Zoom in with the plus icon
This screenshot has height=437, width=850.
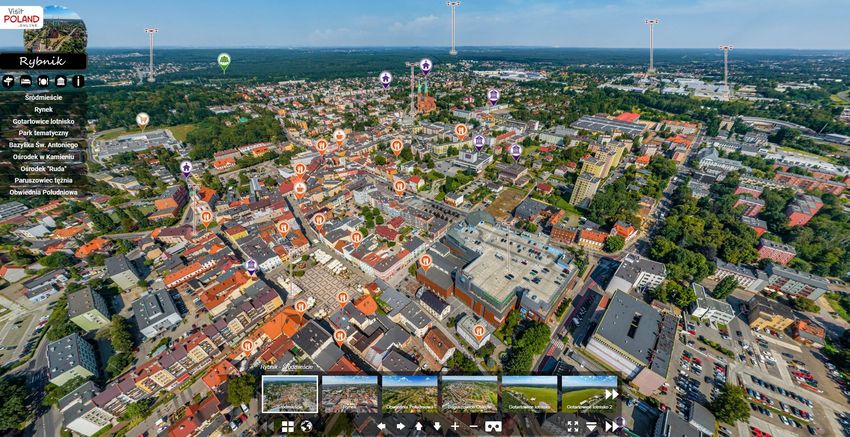455,427
